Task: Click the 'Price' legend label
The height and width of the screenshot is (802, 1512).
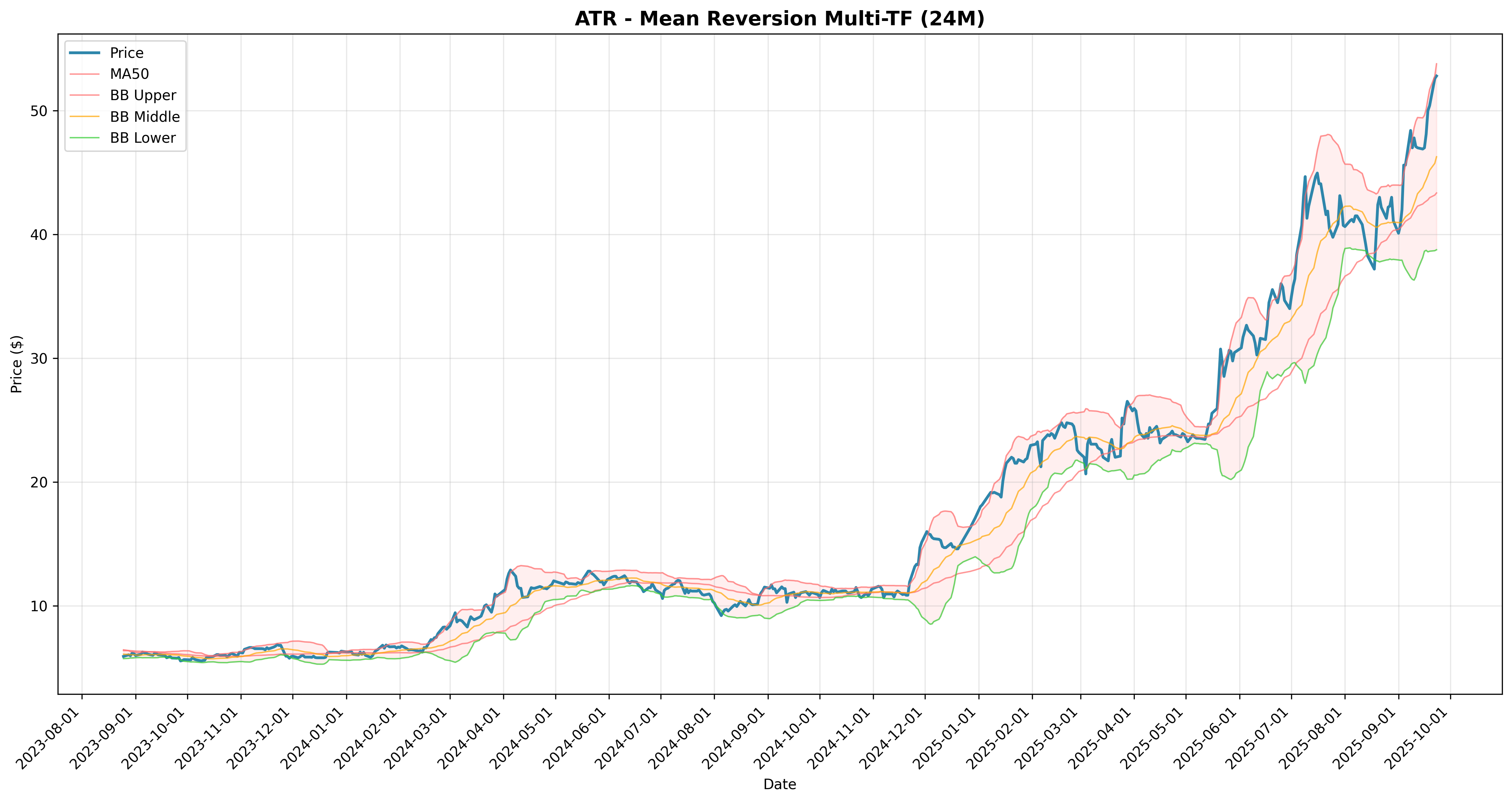Action: point(127,53)
